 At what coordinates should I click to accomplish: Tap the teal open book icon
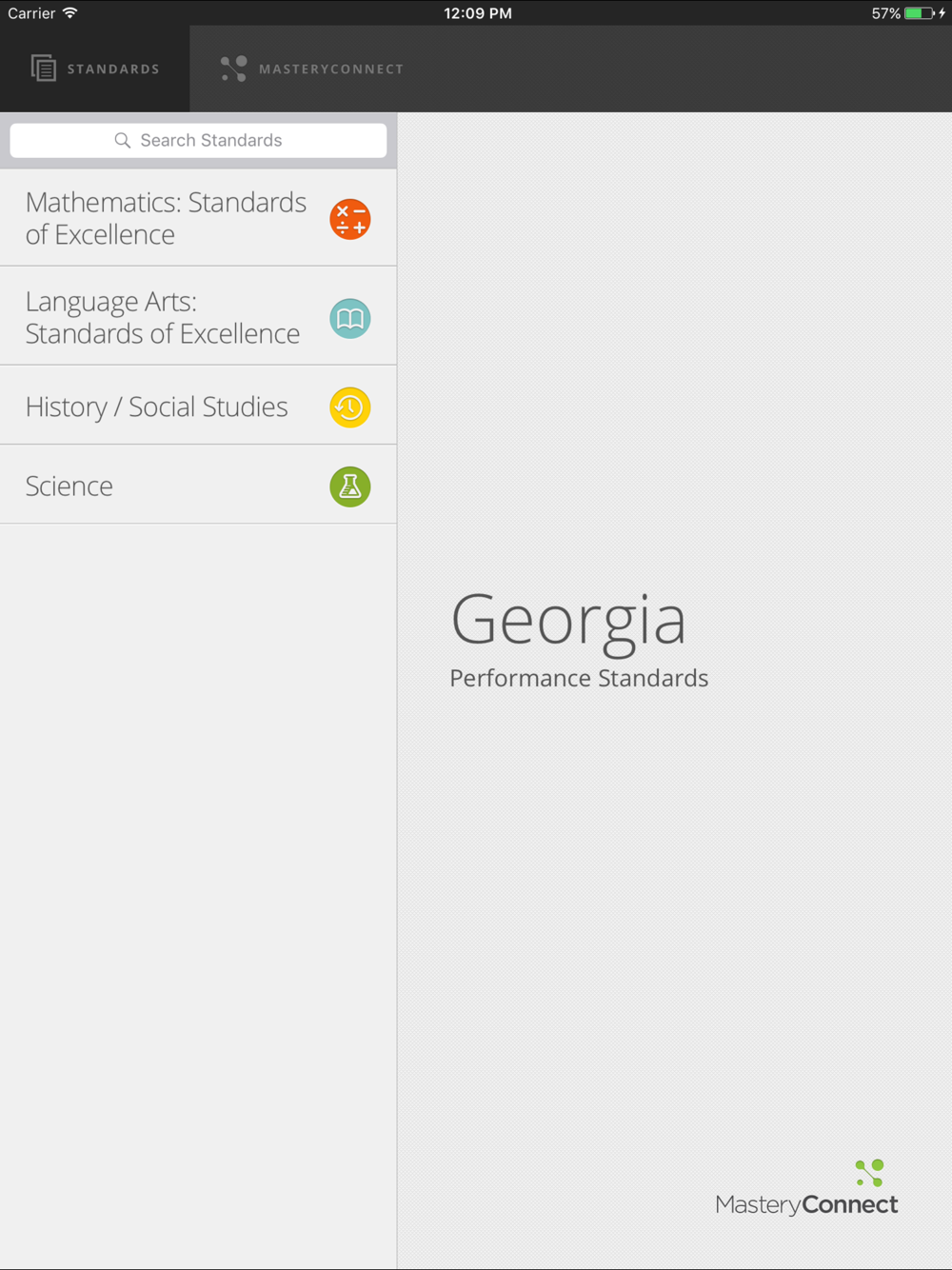[350, 319]
